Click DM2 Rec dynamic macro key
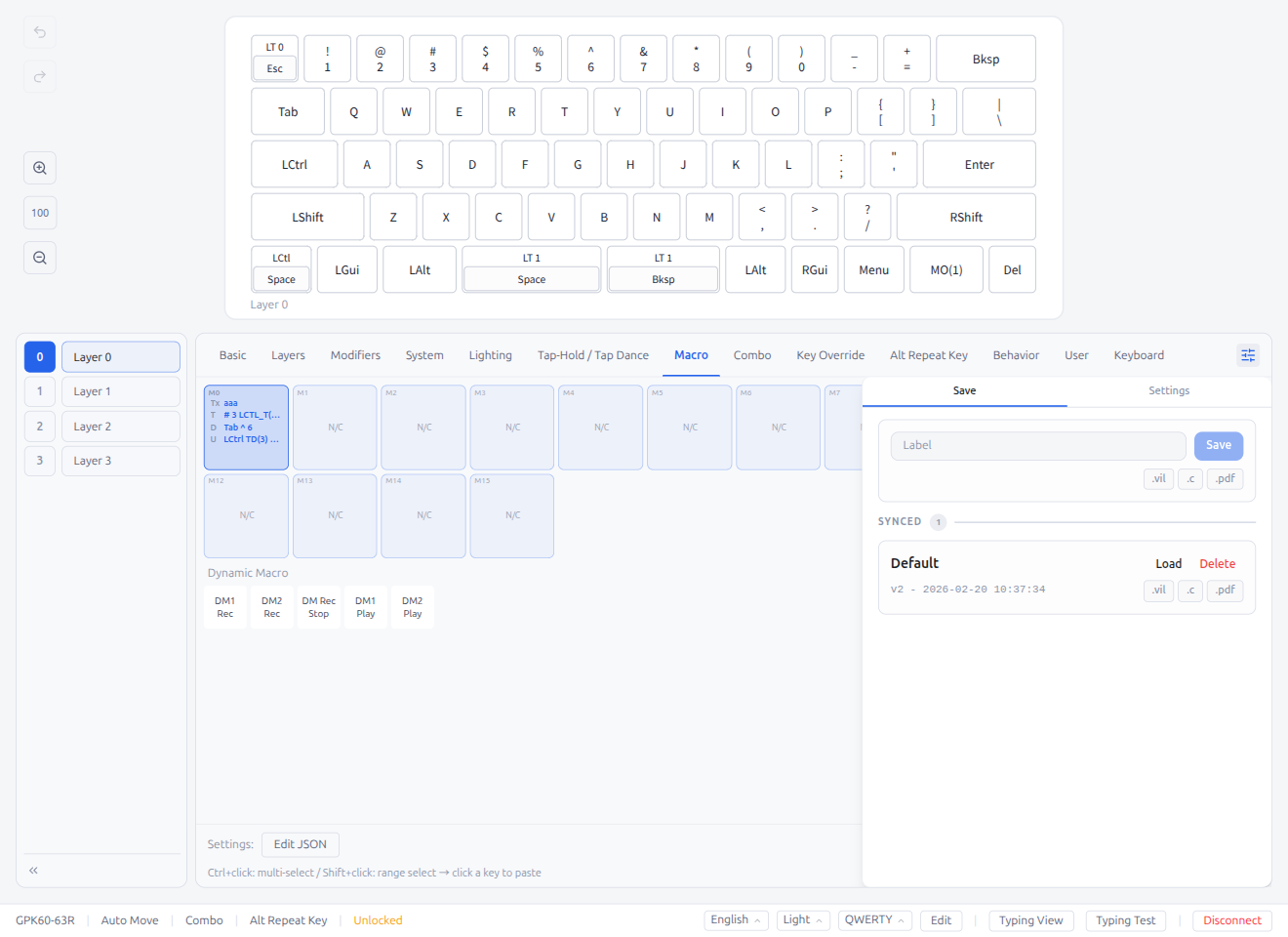This screenshot has width=1288, height=937. click(x=272, y=607)
